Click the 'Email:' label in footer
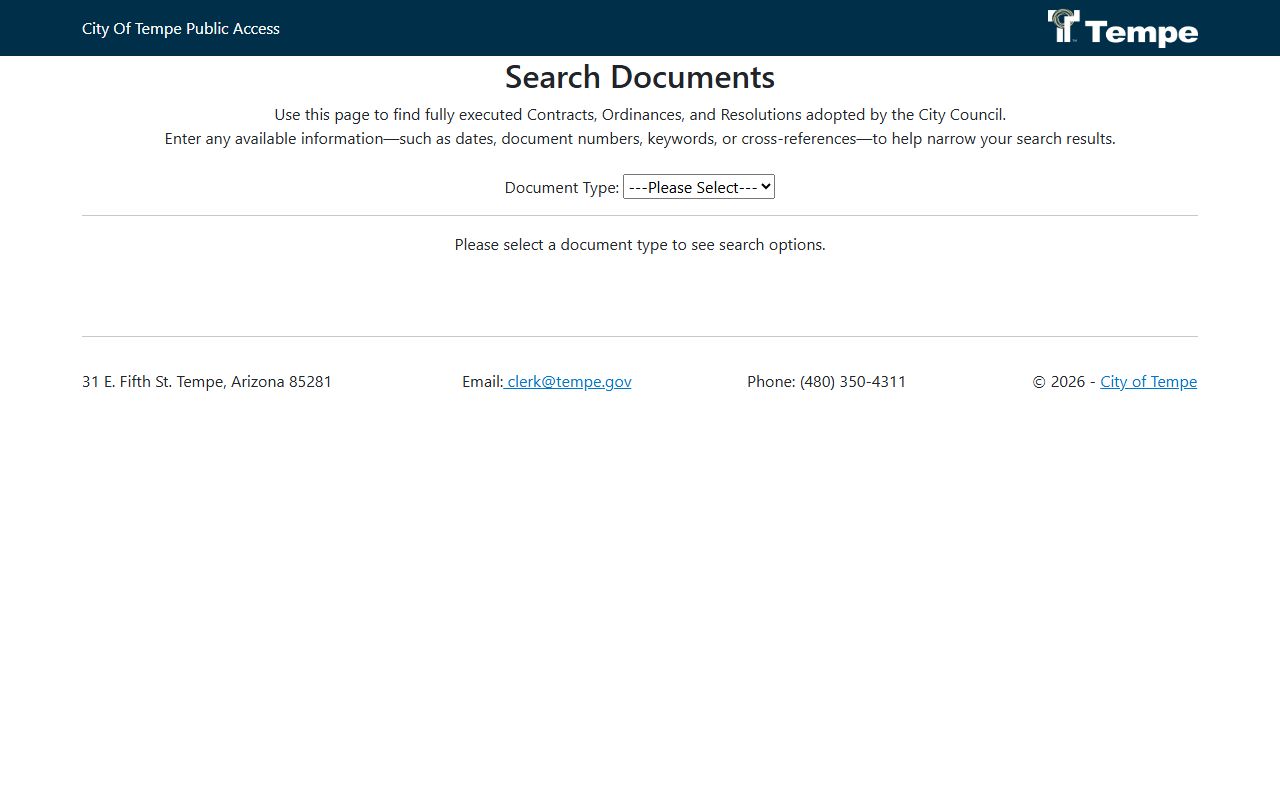This screenshot has width=1280, height=800. 482,381
